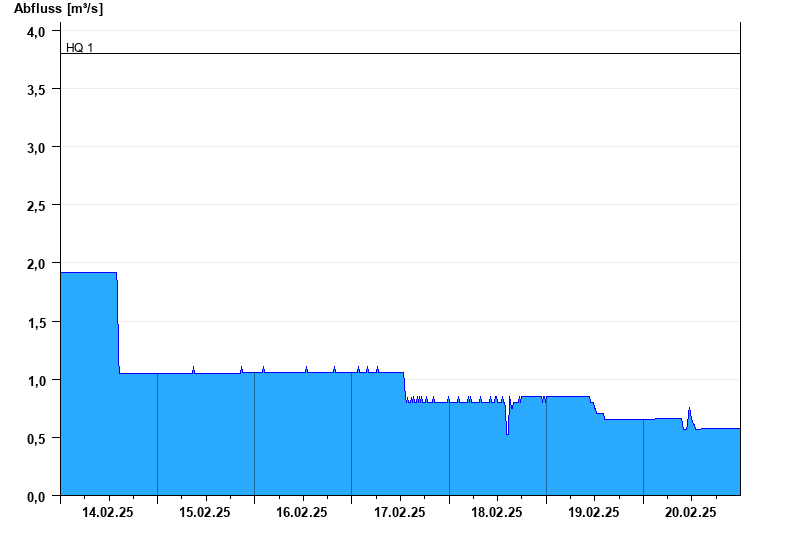Click the 3,0 y-axis value

point(36,148)
